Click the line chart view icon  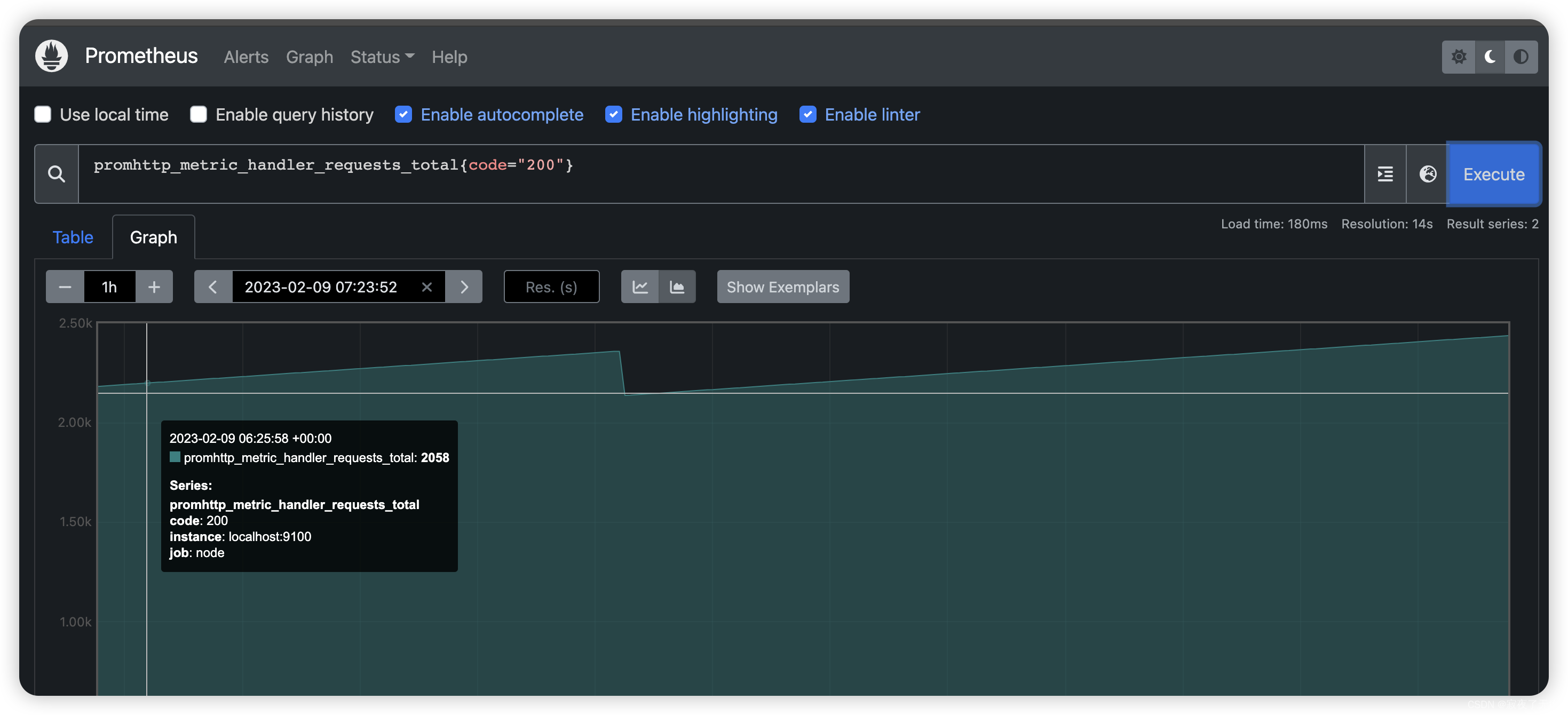pos(639,287)
